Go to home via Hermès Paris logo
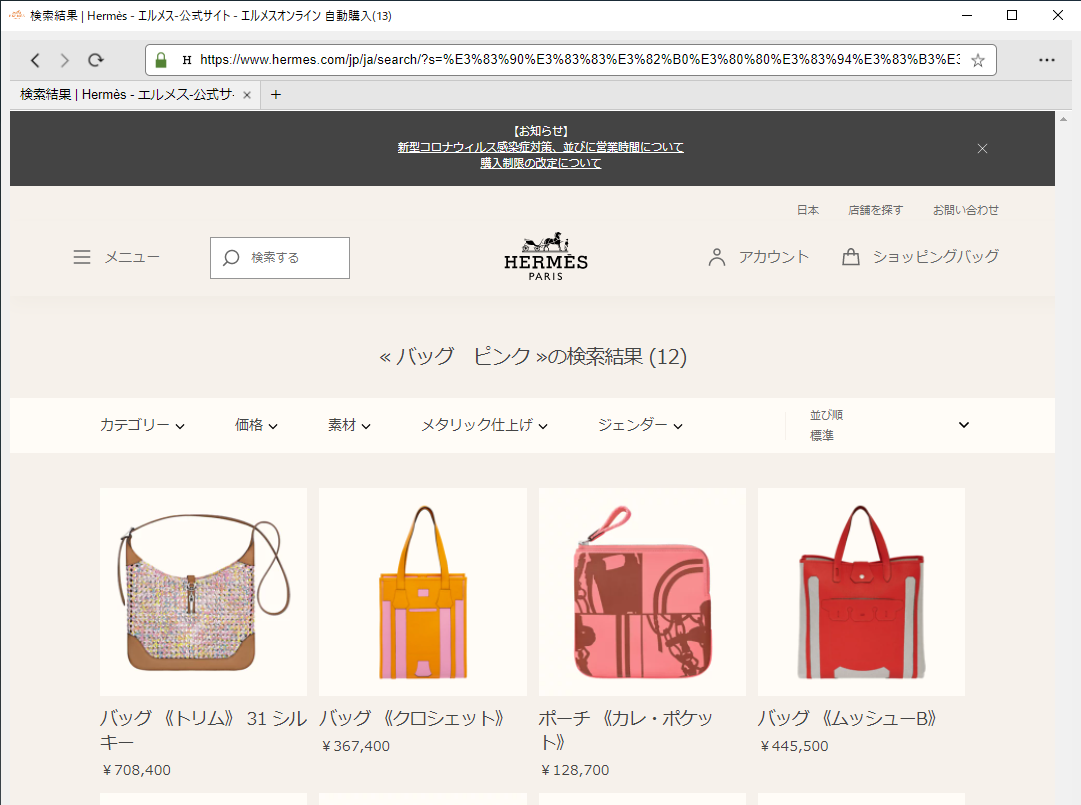The image size is (1081, 805). pos(546,256)
